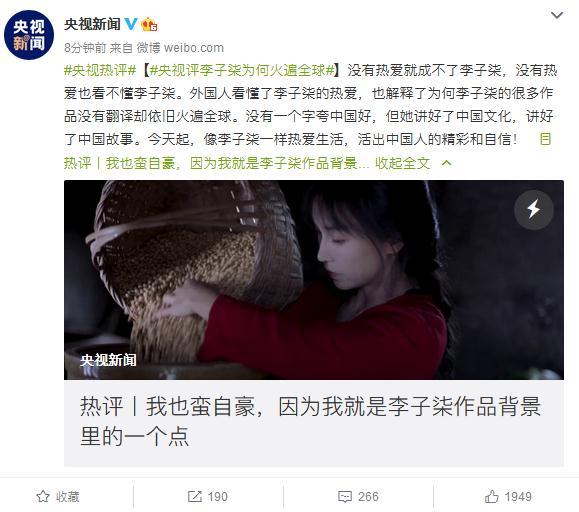The image size is (579, 512).
Task: Open the #央视评李子柒为何火遍全球# topic link
Action: [x=242, y=70]
